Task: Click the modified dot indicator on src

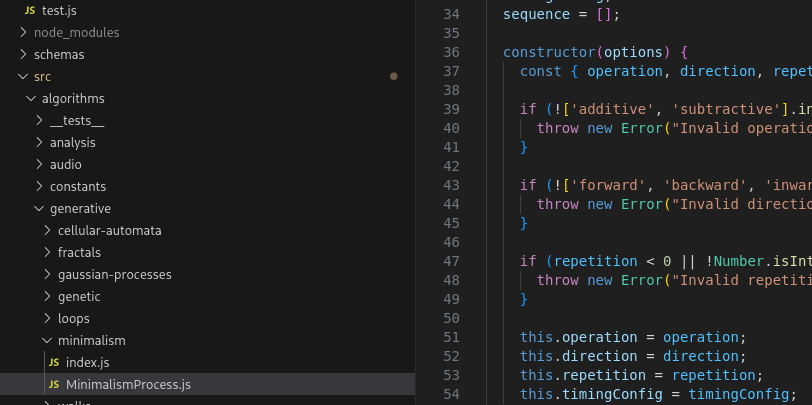Action: [394, 76]
